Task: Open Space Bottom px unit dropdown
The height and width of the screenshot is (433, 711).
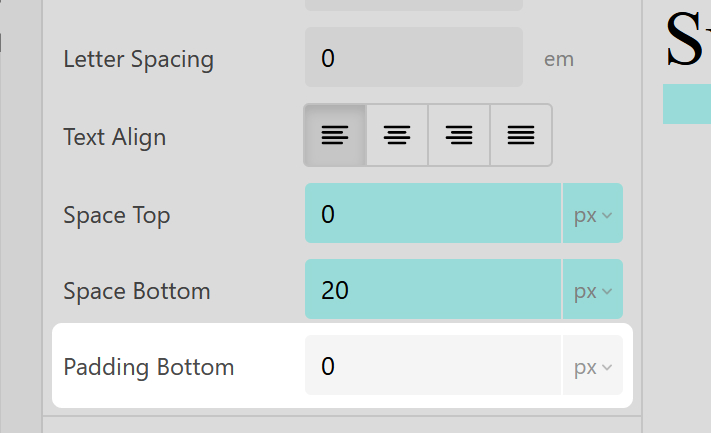Action: coord(593,291)
